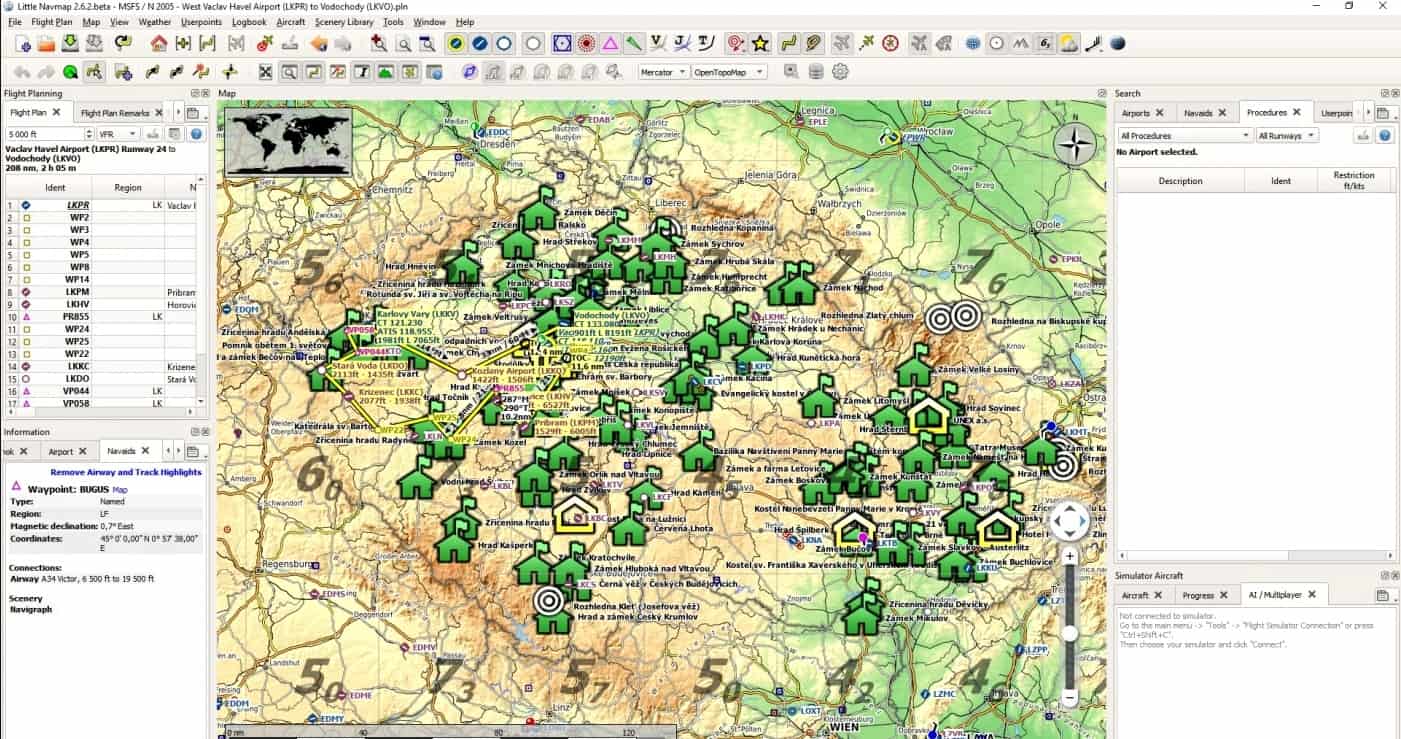Open a flight plan with the folder icon

[x=46, y=43]
